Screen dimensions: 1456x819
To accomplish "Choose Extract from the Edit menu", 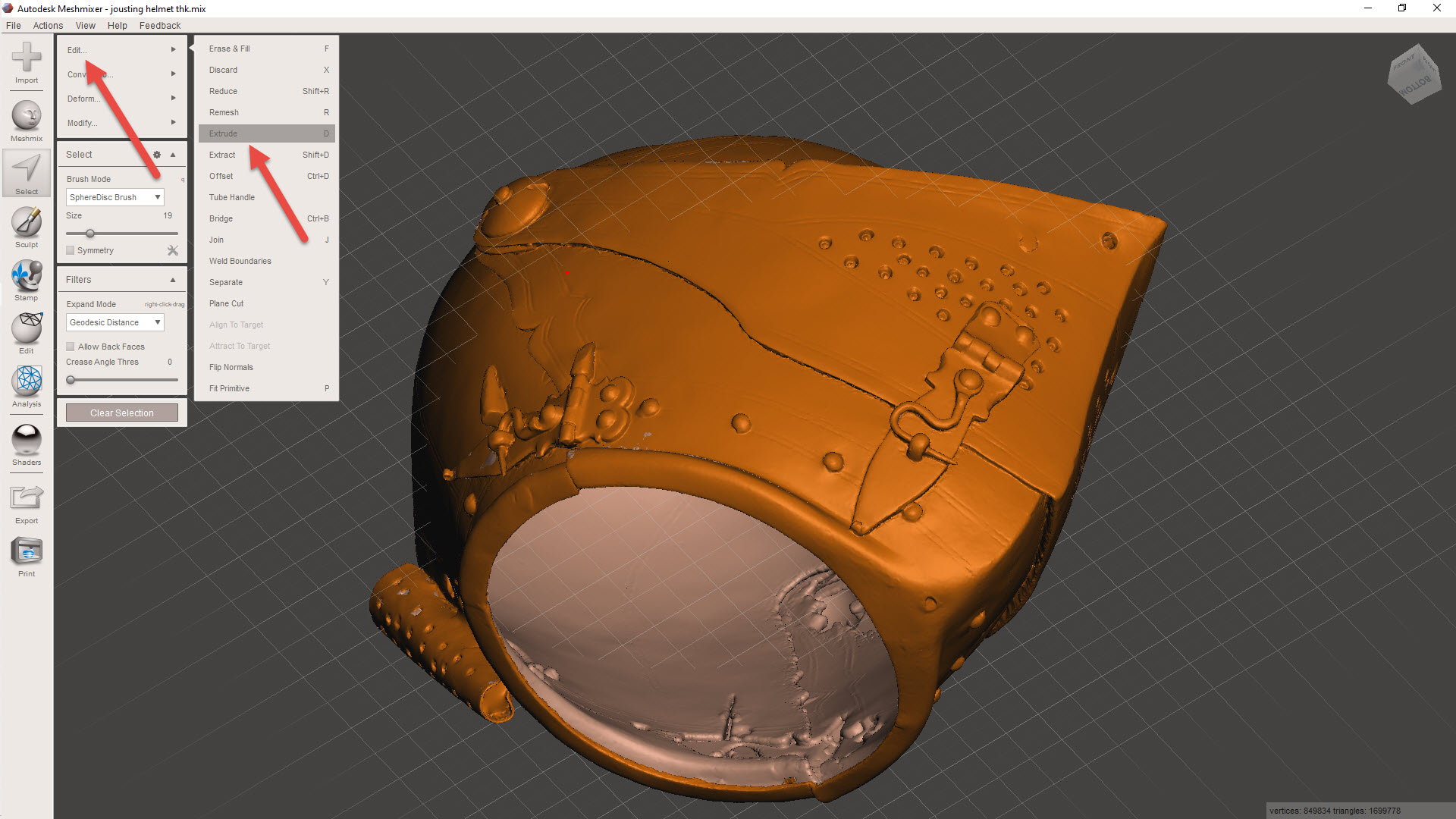I will coord(222,155).
